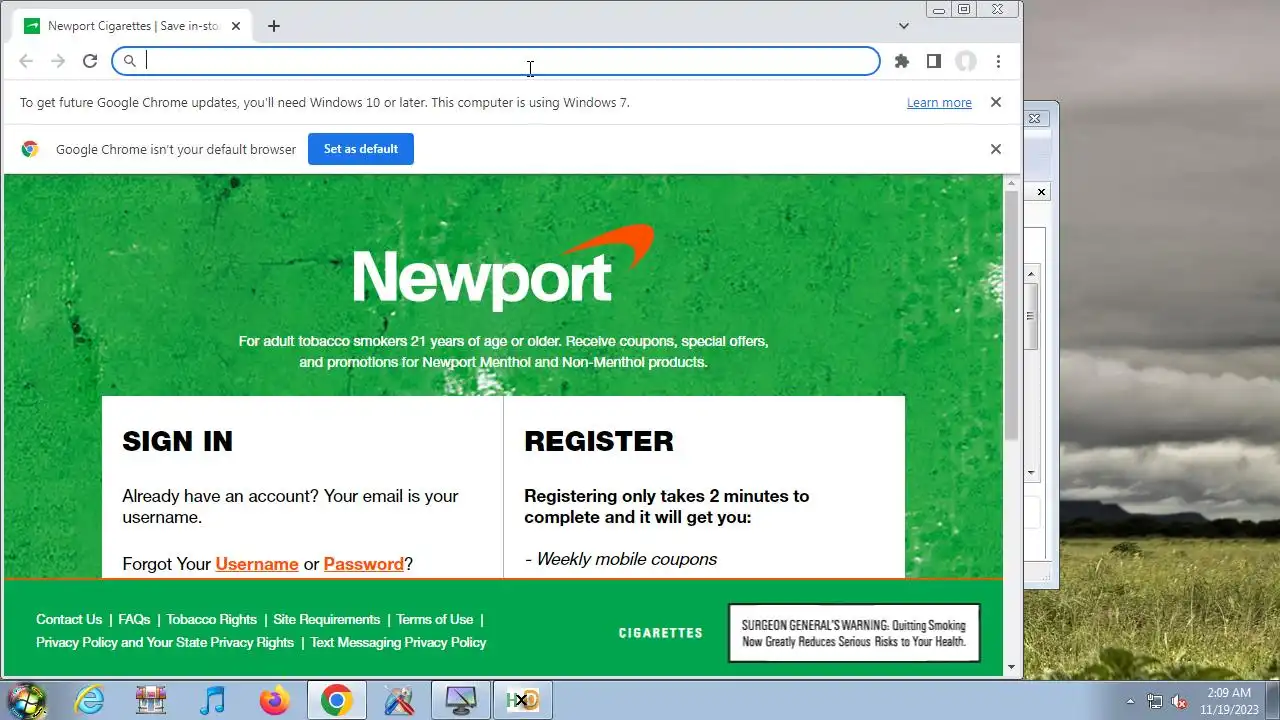This screenshot has width=1280, height=720.
Task: Open the Chrome extensions puzzle icon
Action: click(902, 61)
